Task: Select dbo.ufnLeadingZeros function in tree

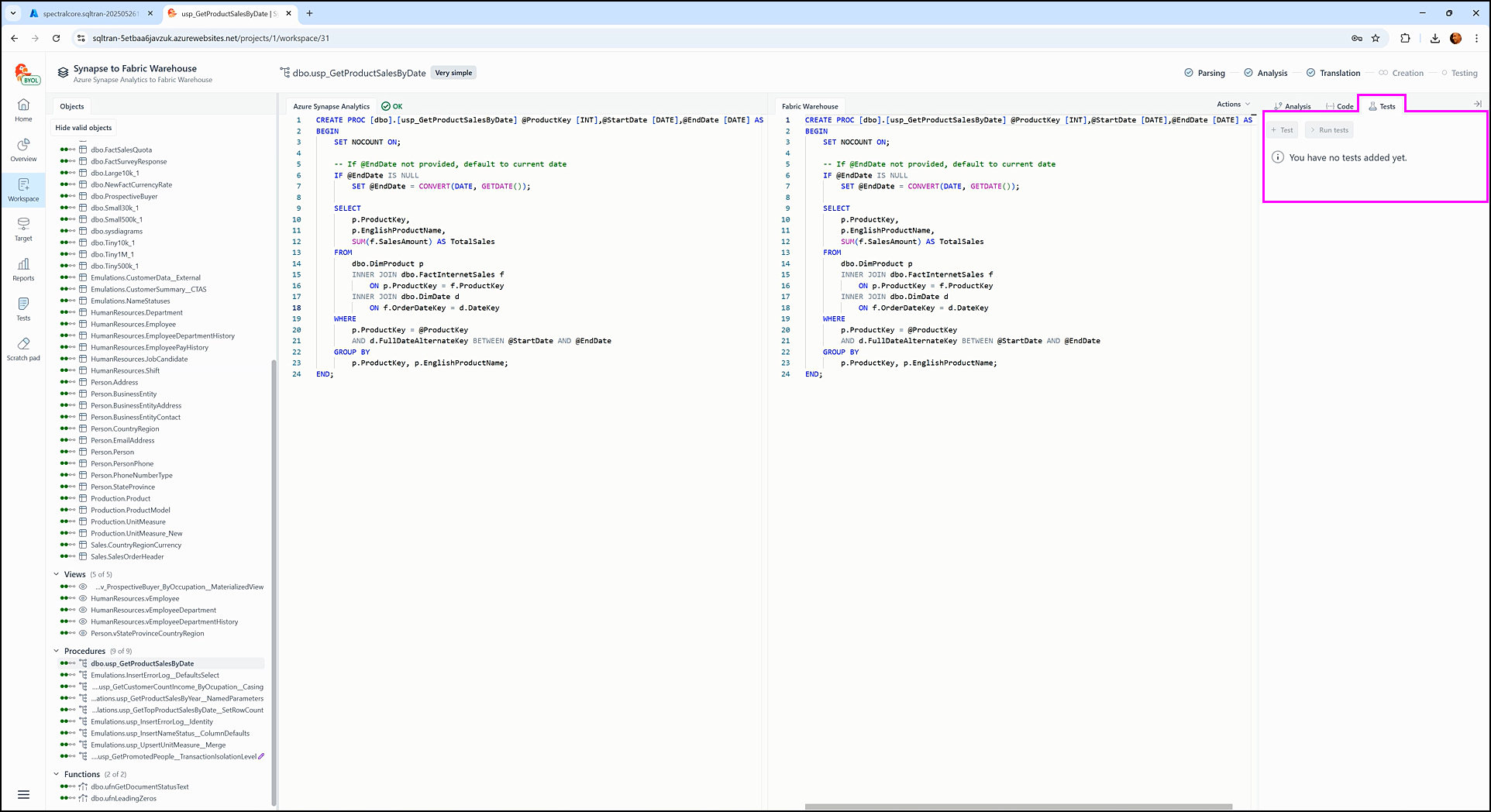Action: coord(123,798)
